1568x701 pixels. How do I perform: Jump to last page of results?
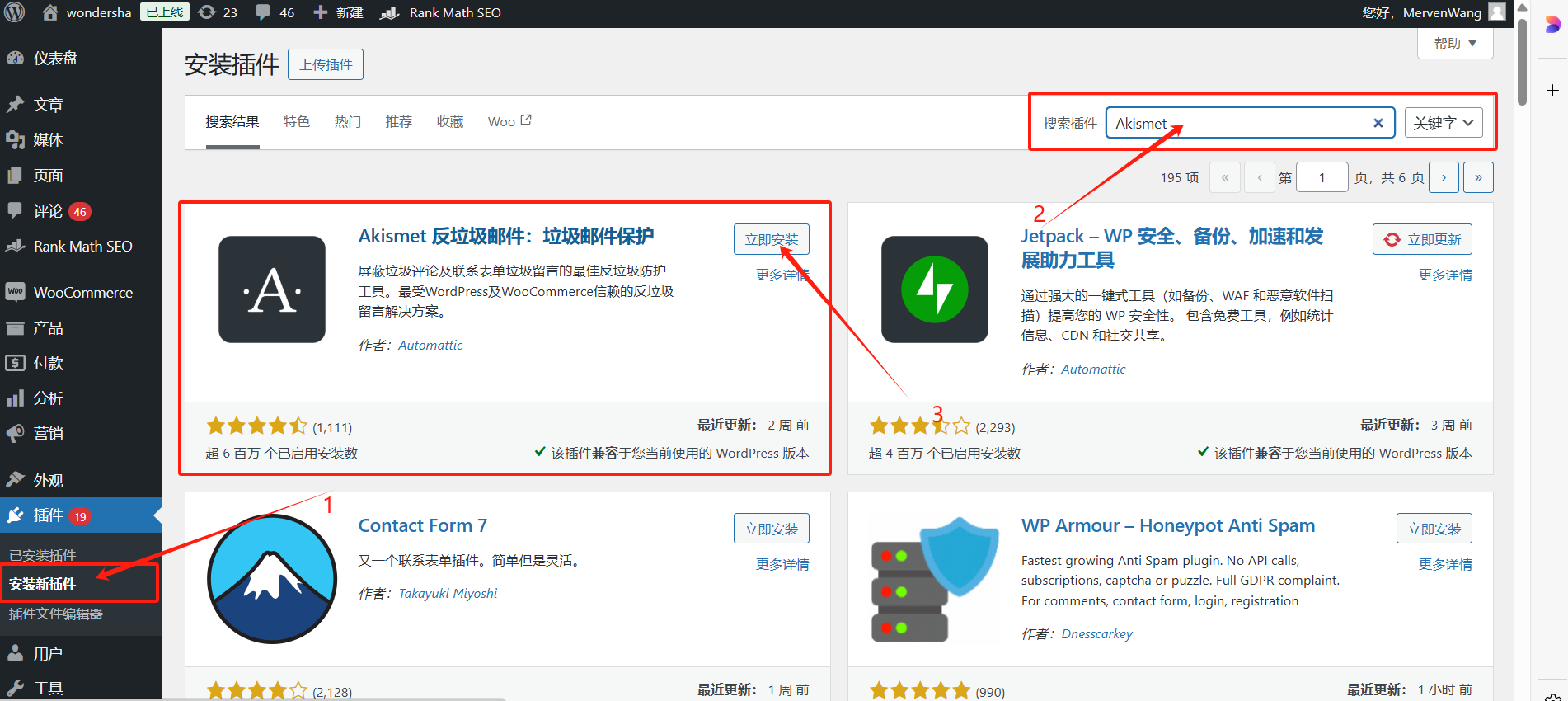pos(1478,177)
